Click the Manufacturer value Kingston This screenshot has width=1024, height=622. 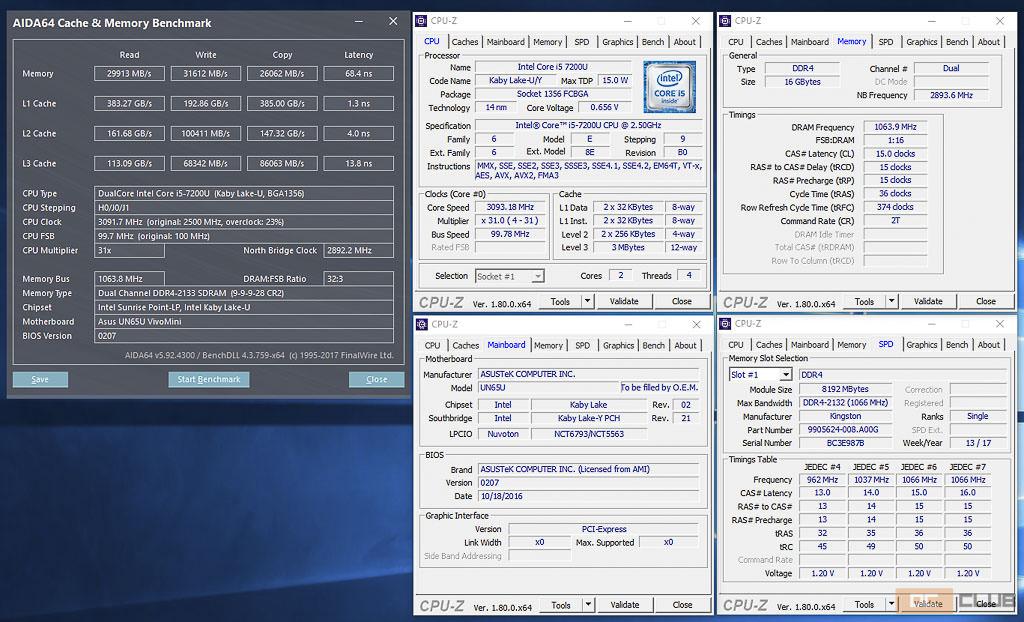846,416
